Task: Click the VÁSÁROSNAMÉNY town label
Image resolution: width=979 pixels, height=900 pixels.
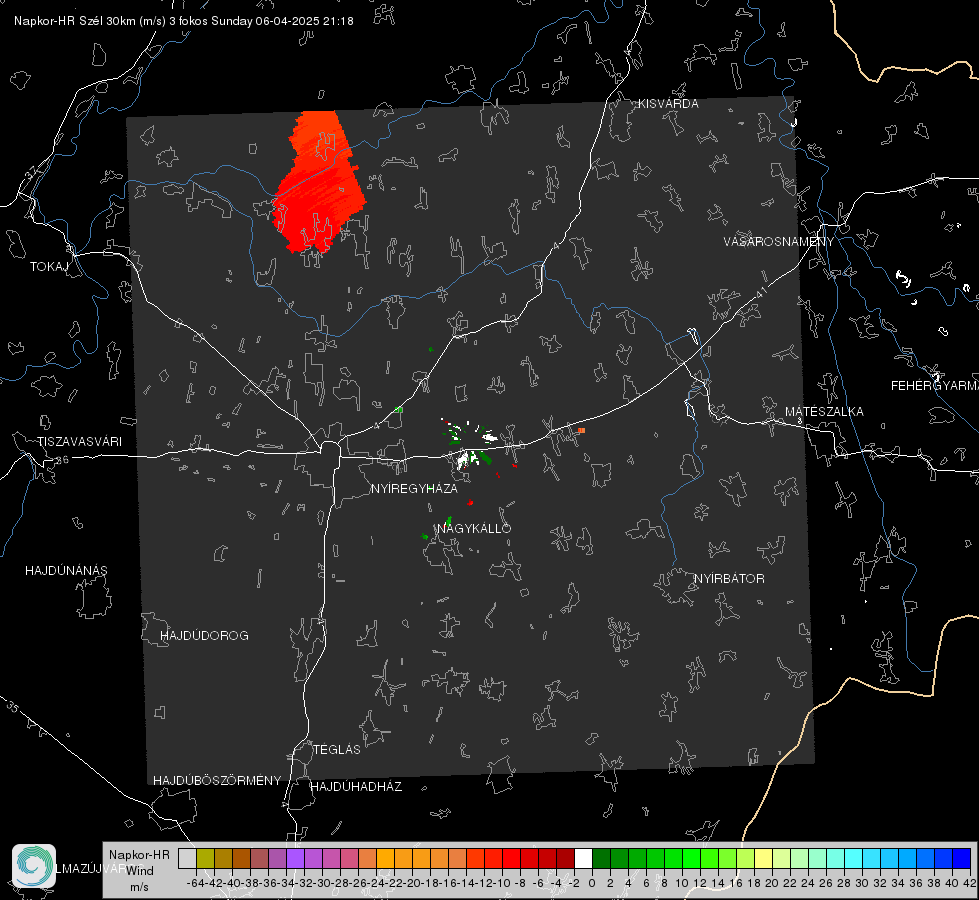Action: point(779,242)
